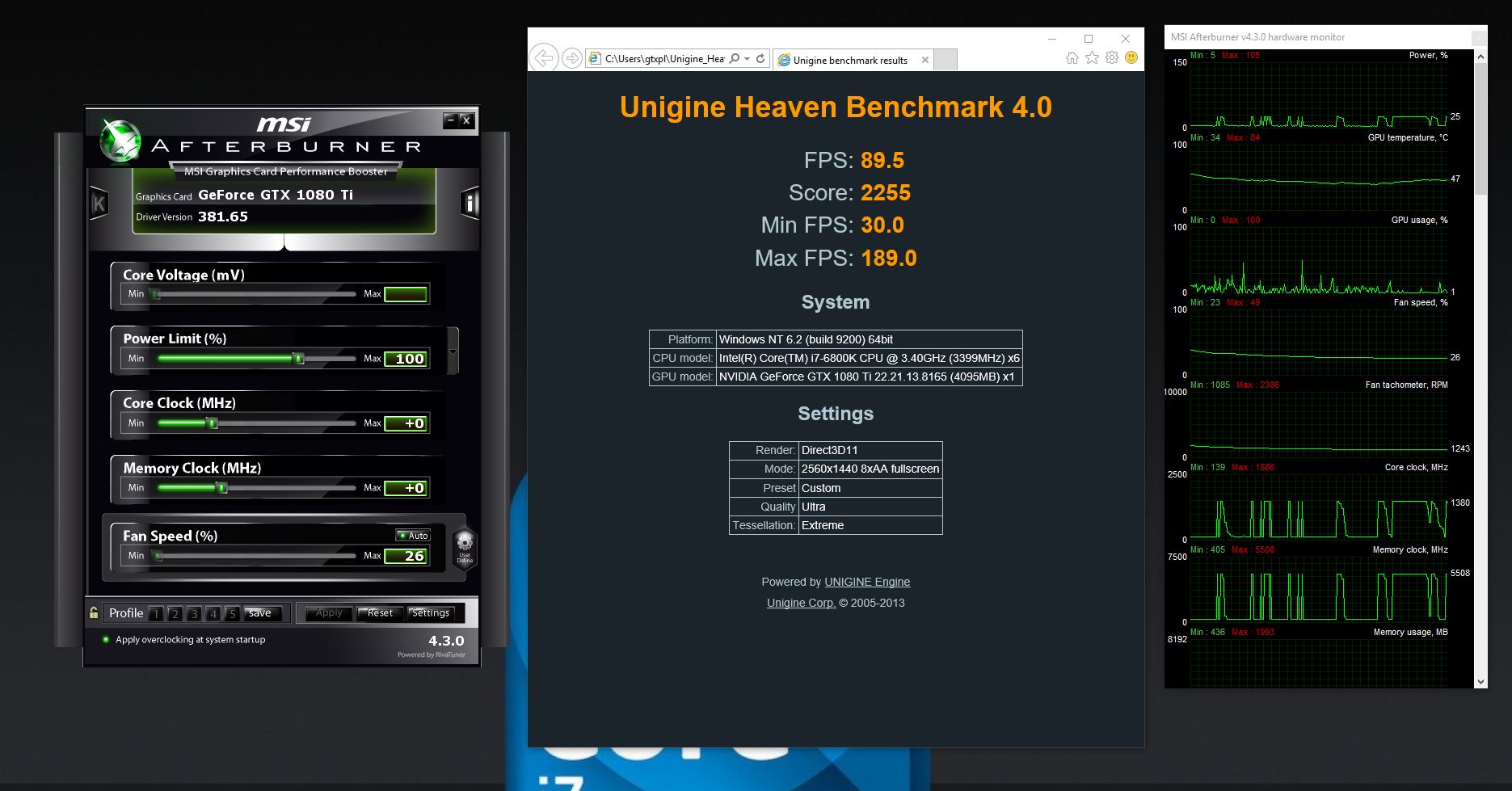Click the 'Windows NT 6.2 (build 9200) 64bit' cell

(870, 339)
